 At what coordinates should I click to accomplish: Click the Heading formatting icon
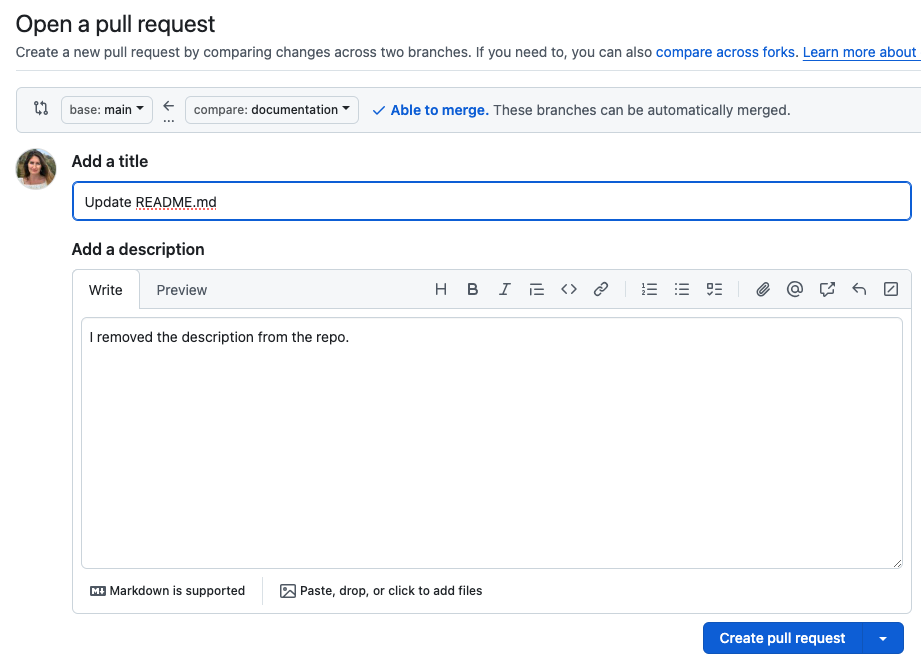(x=441, y=290)
